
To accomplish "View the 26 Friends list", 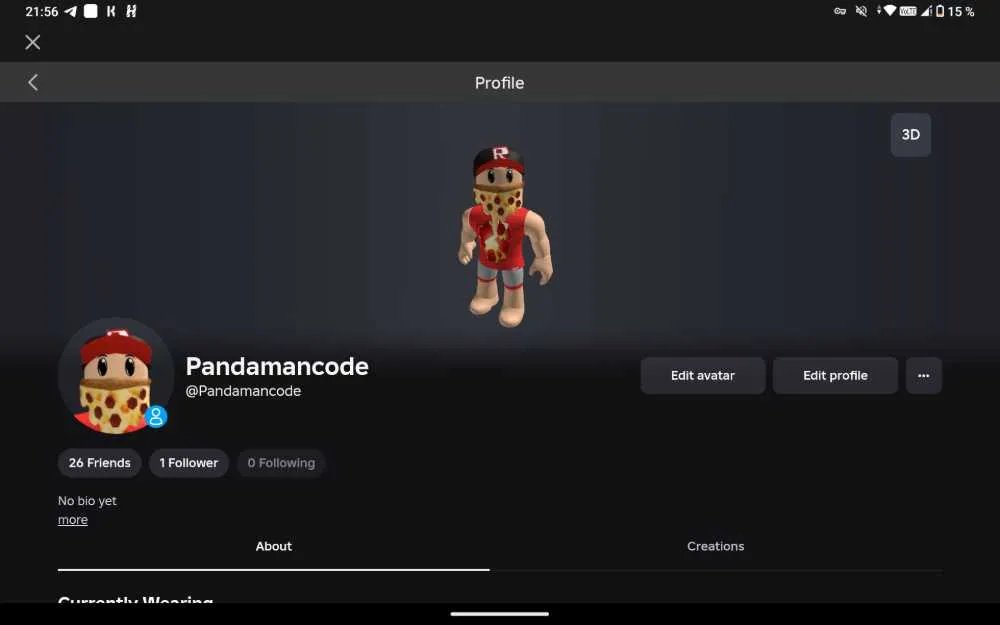I will (x=99, y=463).
